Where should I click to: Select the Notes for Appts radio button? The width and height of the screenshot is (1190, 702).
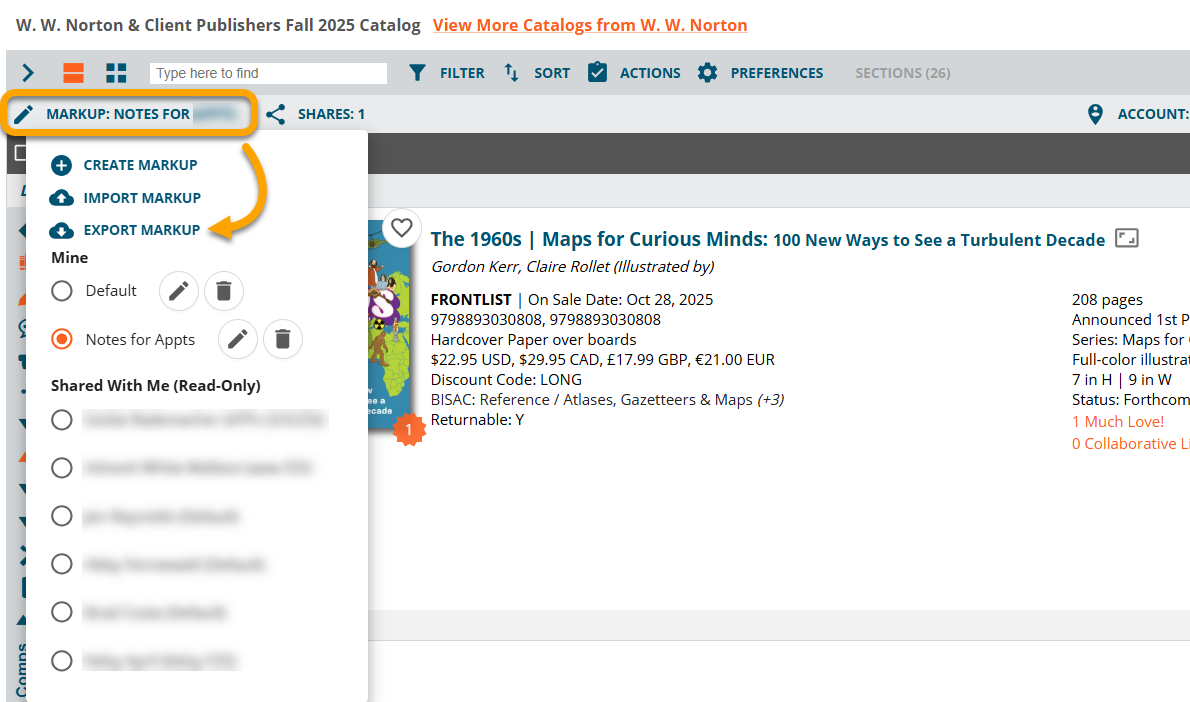(x=62, y=339)
